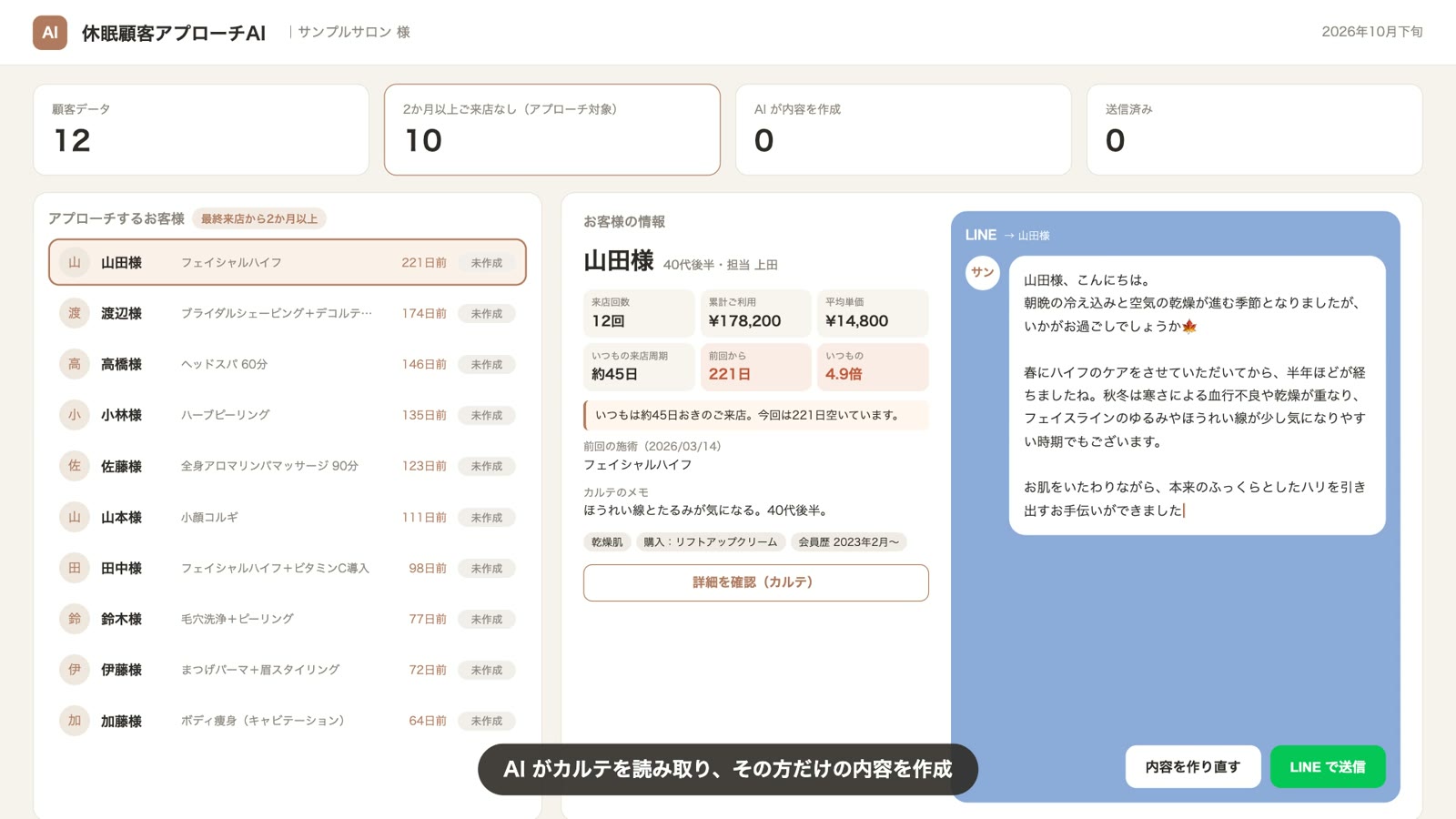
Task: Select the 渡辺様 customer row
Action: [x=288, y=313]
